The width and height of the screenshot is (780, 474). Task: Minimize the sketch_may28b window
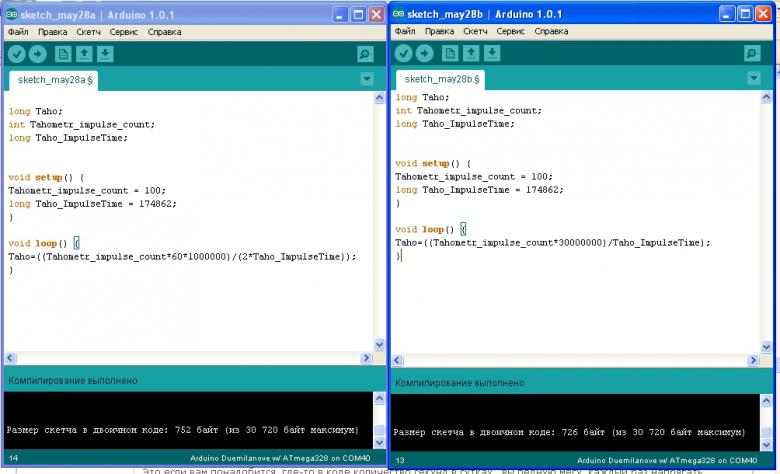(727, 14)
